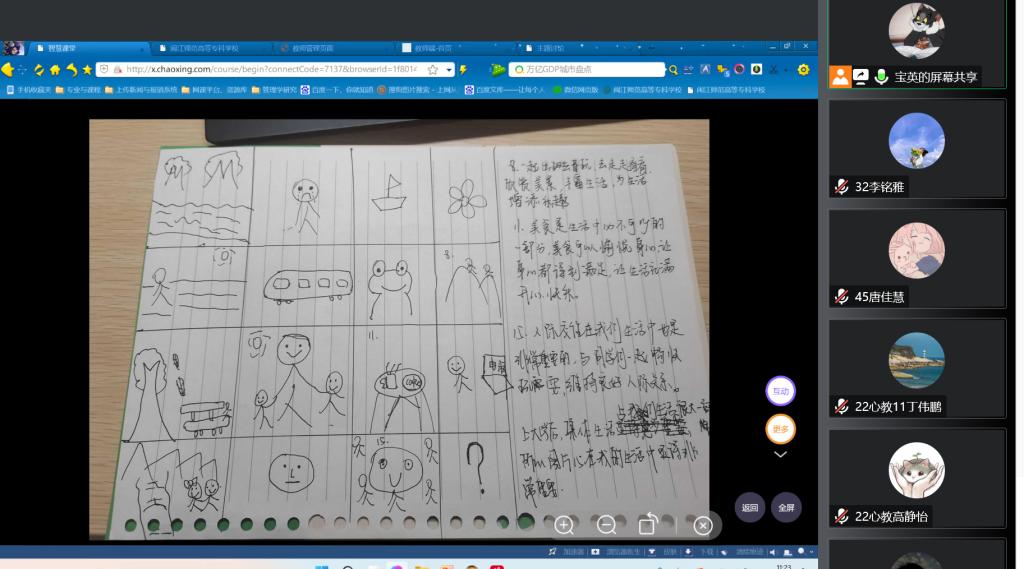Rotate the displayed image

[x=648, y=525]
